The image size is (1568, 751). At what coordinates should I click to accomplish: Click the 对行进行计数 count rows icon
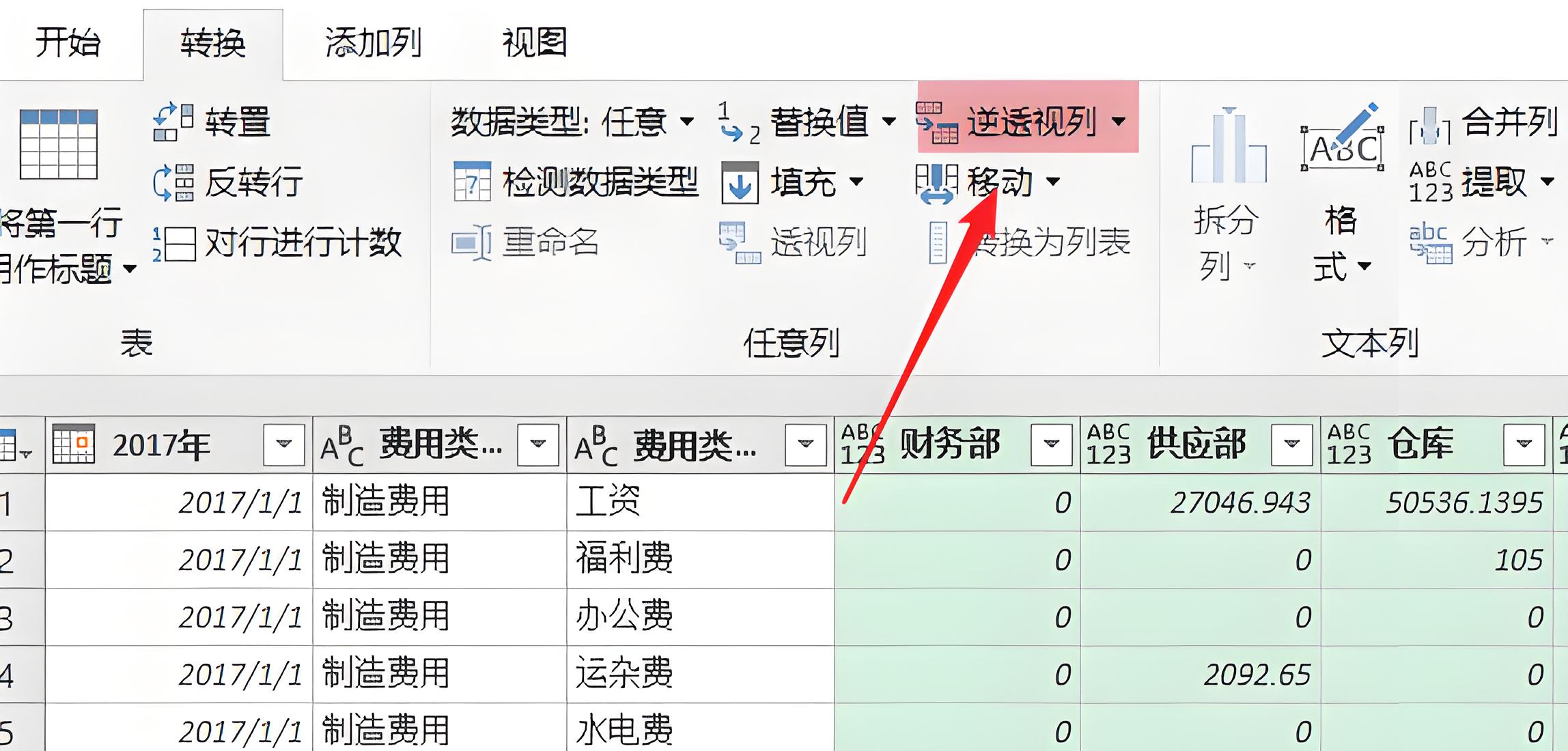click(174, 244)
